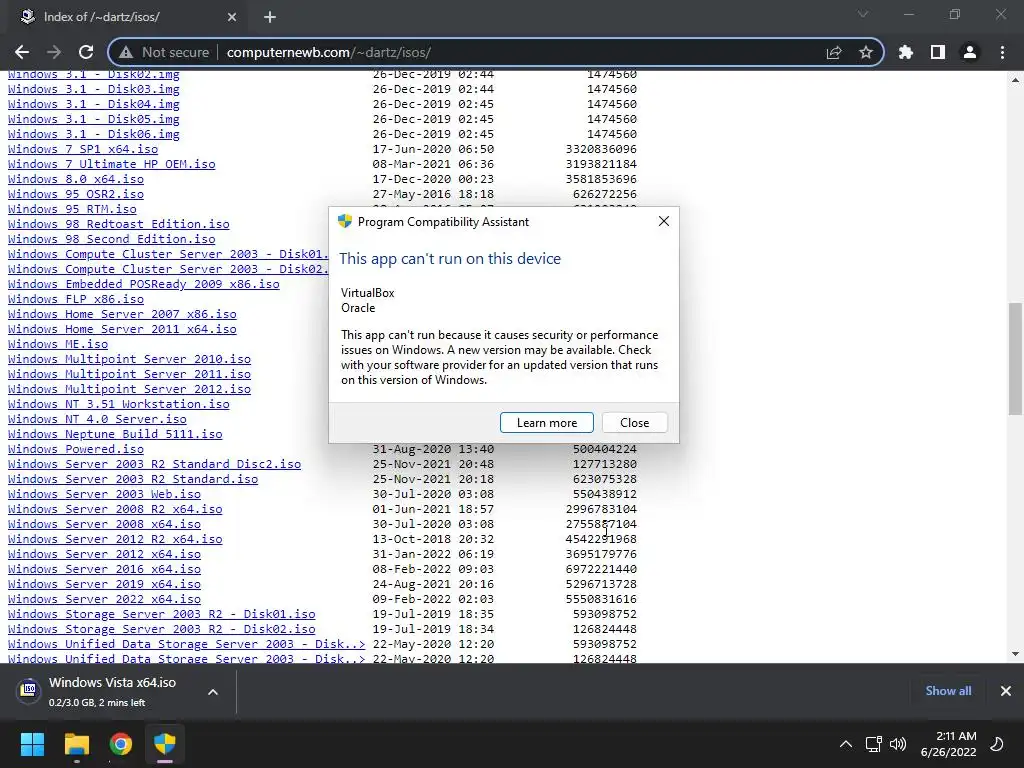Open Windows 95 OSR2.iso link
1024x768 pixels.
76,194
